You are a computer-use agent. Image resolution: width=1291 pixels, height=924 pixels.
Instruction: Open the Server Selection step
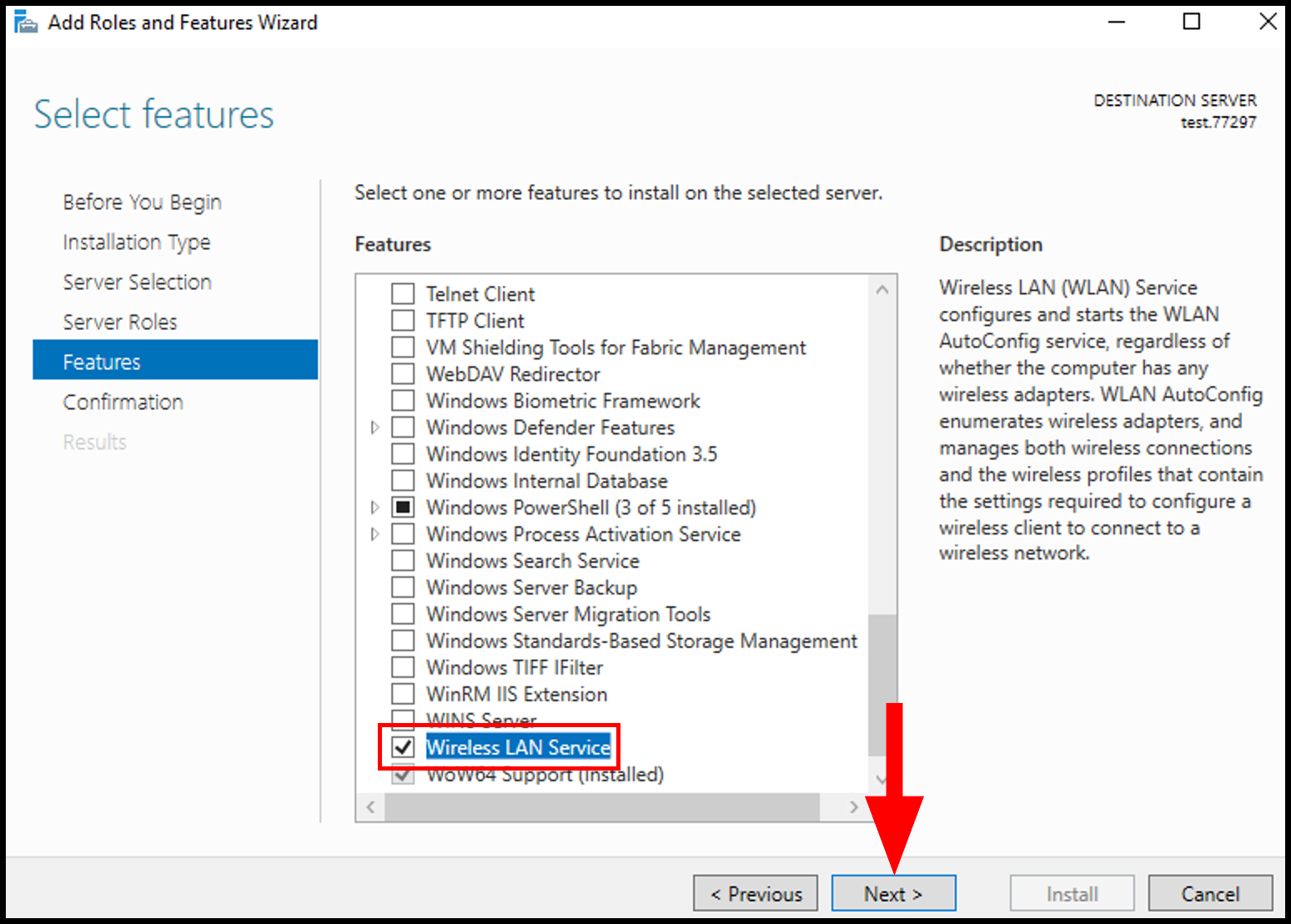(137, 281)
